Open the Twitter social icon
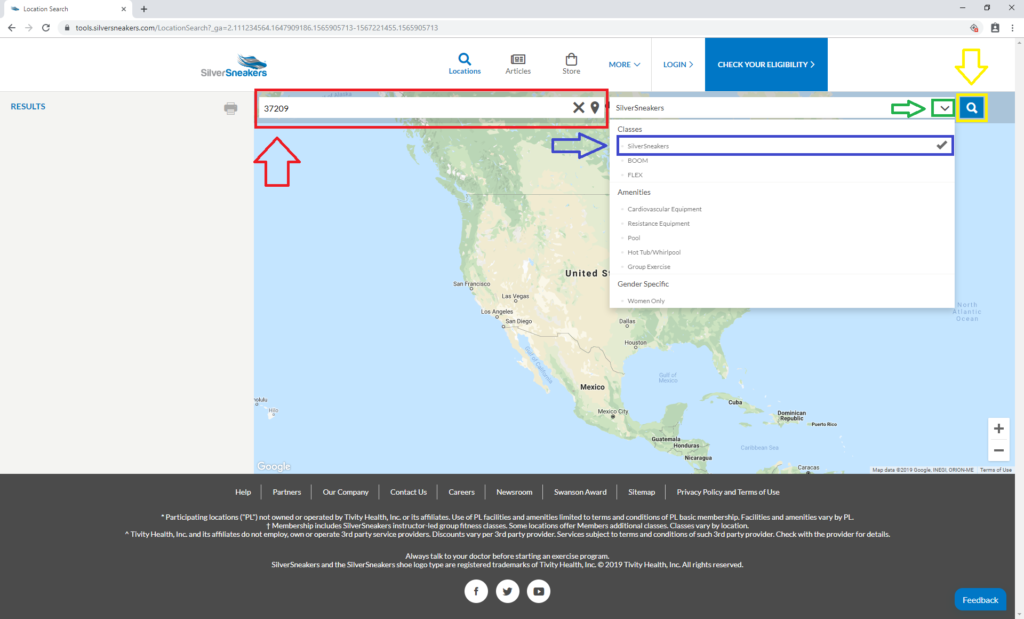Image resolution: width=1024 pixels, height=619 pixels. (507, 592)
